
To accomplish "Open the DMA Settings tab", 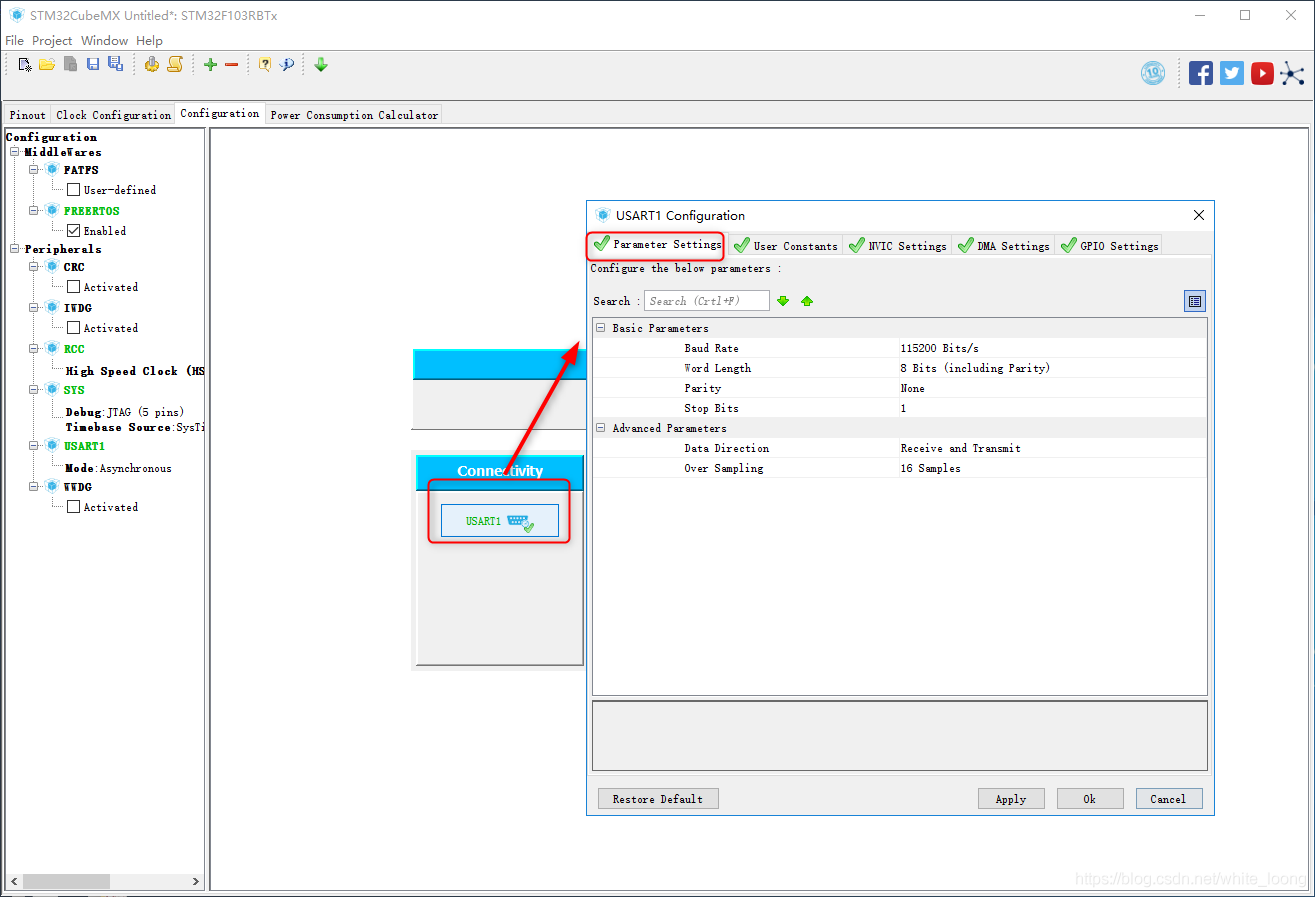I will point(1003,245).
